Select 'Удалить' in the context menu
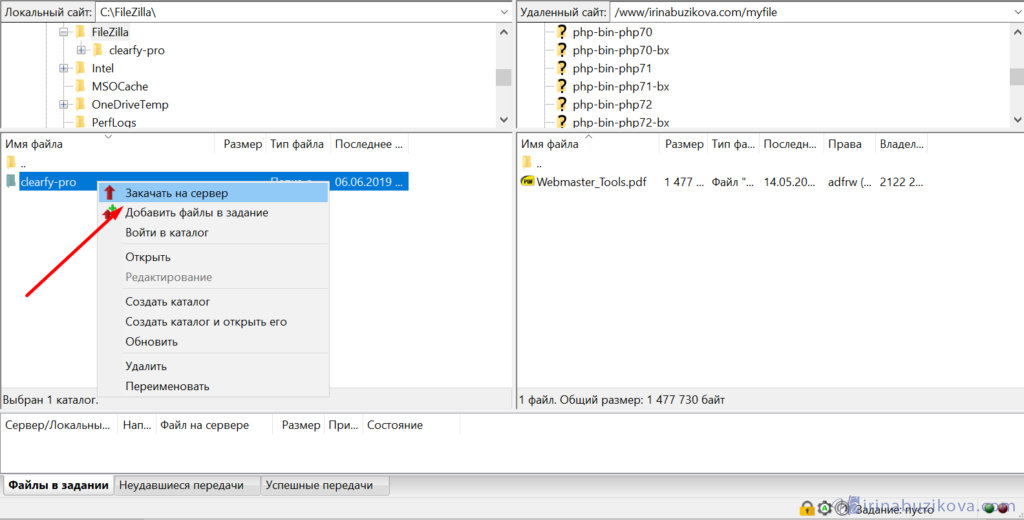Image resolution: width=1024 pixels, height=520 pixels. tap(146, 366)
